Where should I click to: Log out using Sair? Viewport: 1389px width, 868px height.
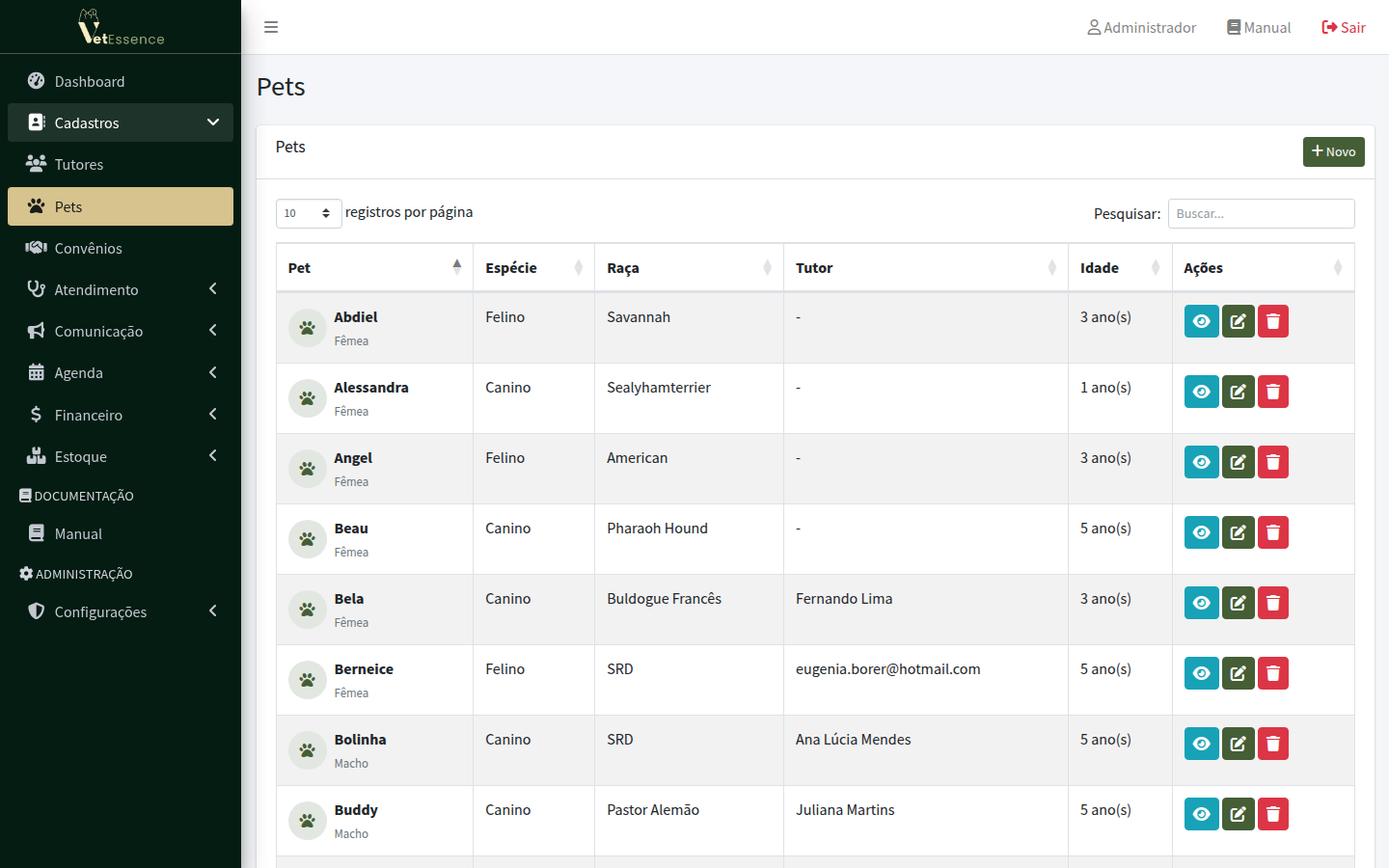coord(1344,27)
